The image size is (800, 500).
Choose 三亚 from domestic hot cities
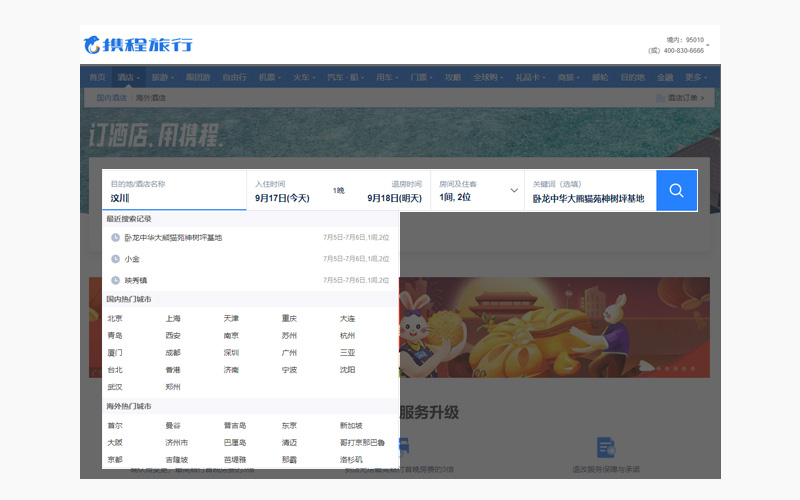[x=347, y=353]
